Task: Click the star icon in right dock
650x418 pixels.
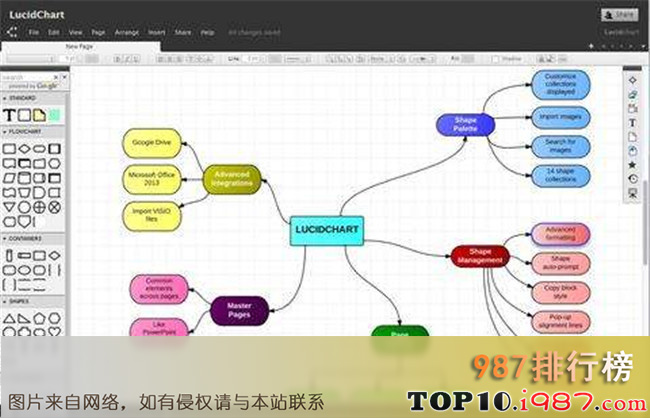Action: pyautogui.click(x=633, y=165)
